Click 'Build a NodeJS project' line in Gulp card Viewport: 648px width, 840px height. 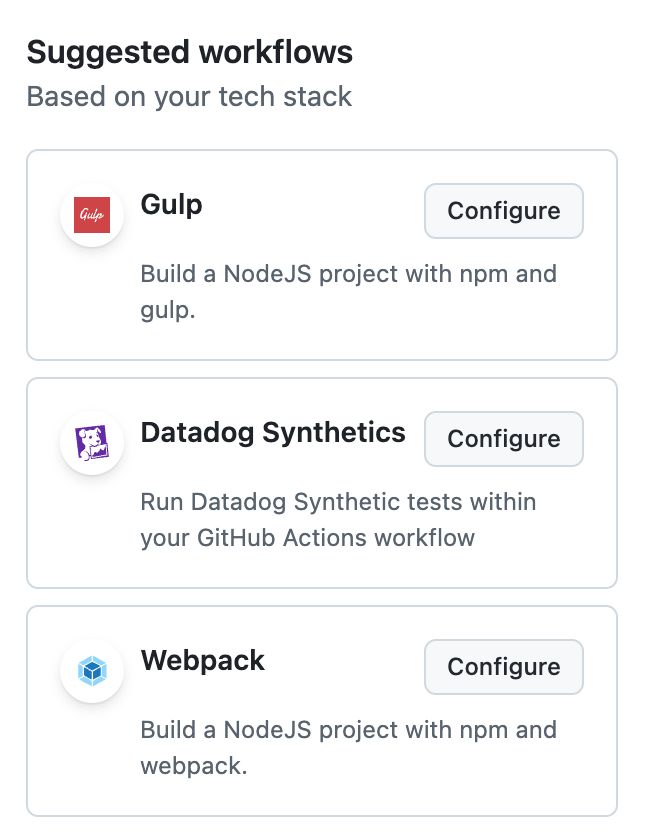[x=349, y=274]
